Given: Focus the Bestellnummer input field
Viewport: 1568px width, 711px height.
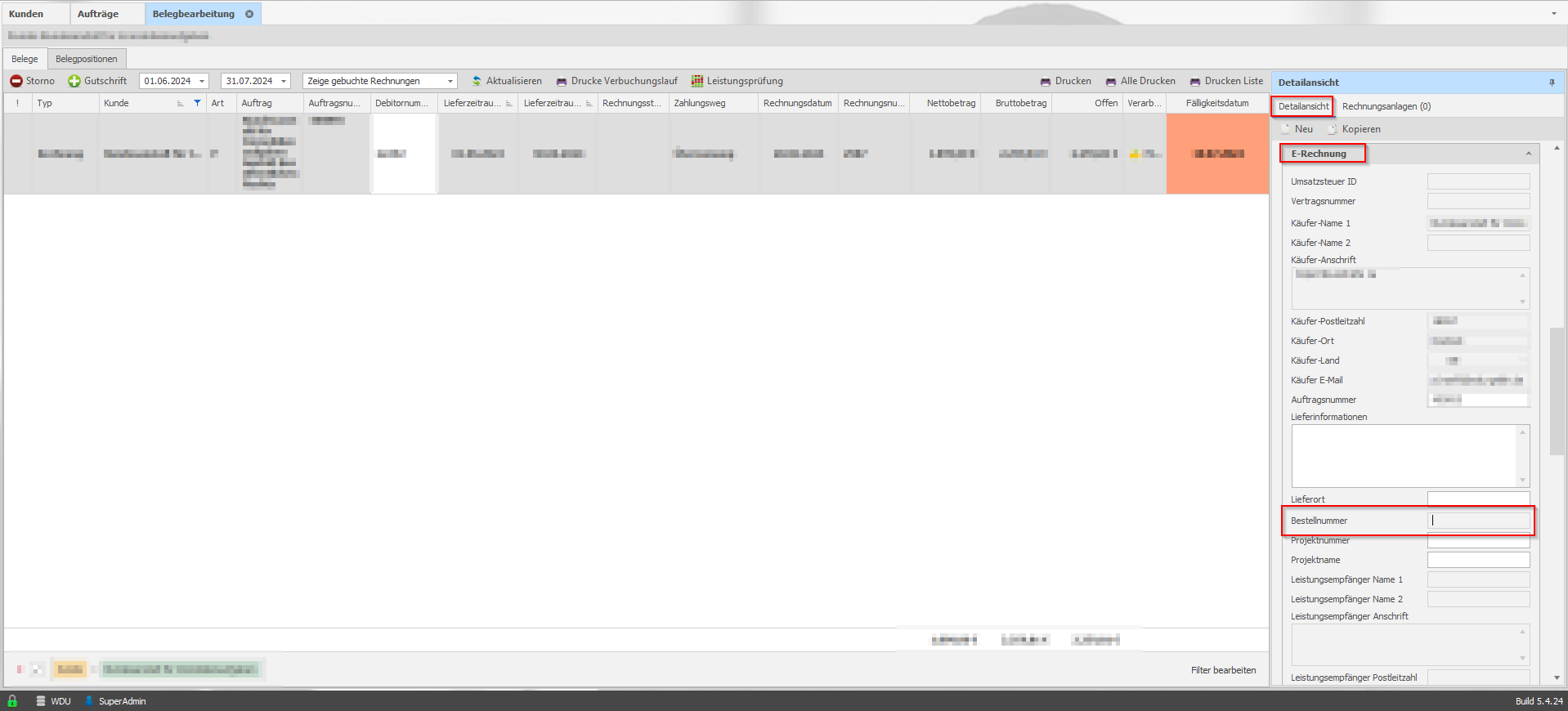Looking at the screenshot, I should pos(1478,521).
